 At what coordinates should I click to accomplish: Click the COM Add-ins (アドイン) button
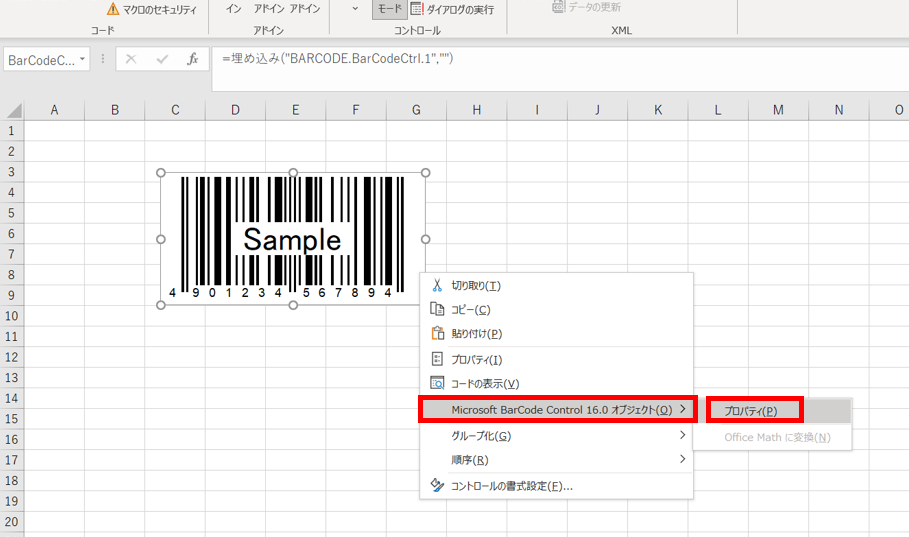pos(304,9)
